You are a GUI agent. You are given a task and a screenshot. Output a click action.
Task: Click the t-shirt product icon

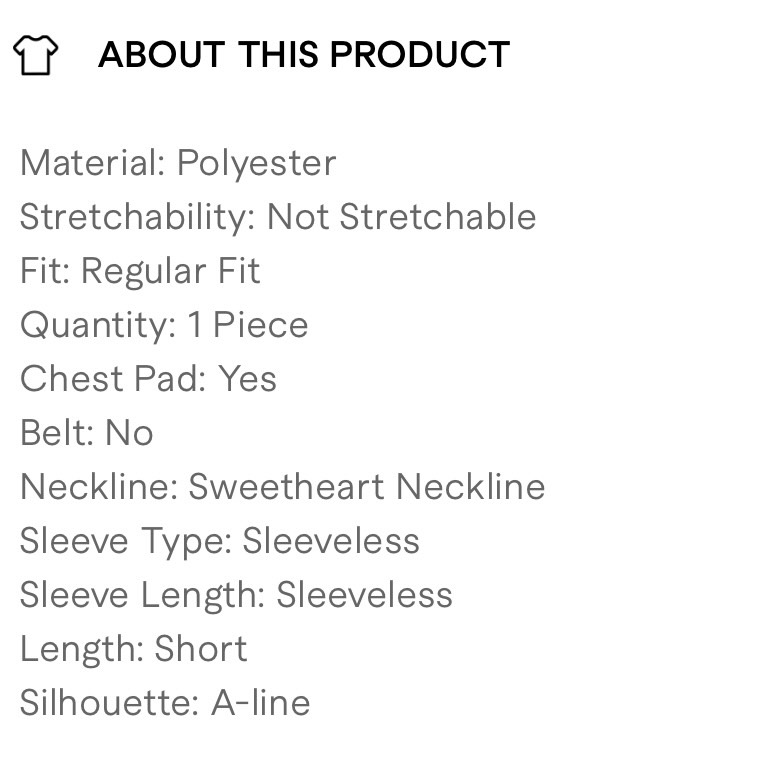(x=36, y=55)
